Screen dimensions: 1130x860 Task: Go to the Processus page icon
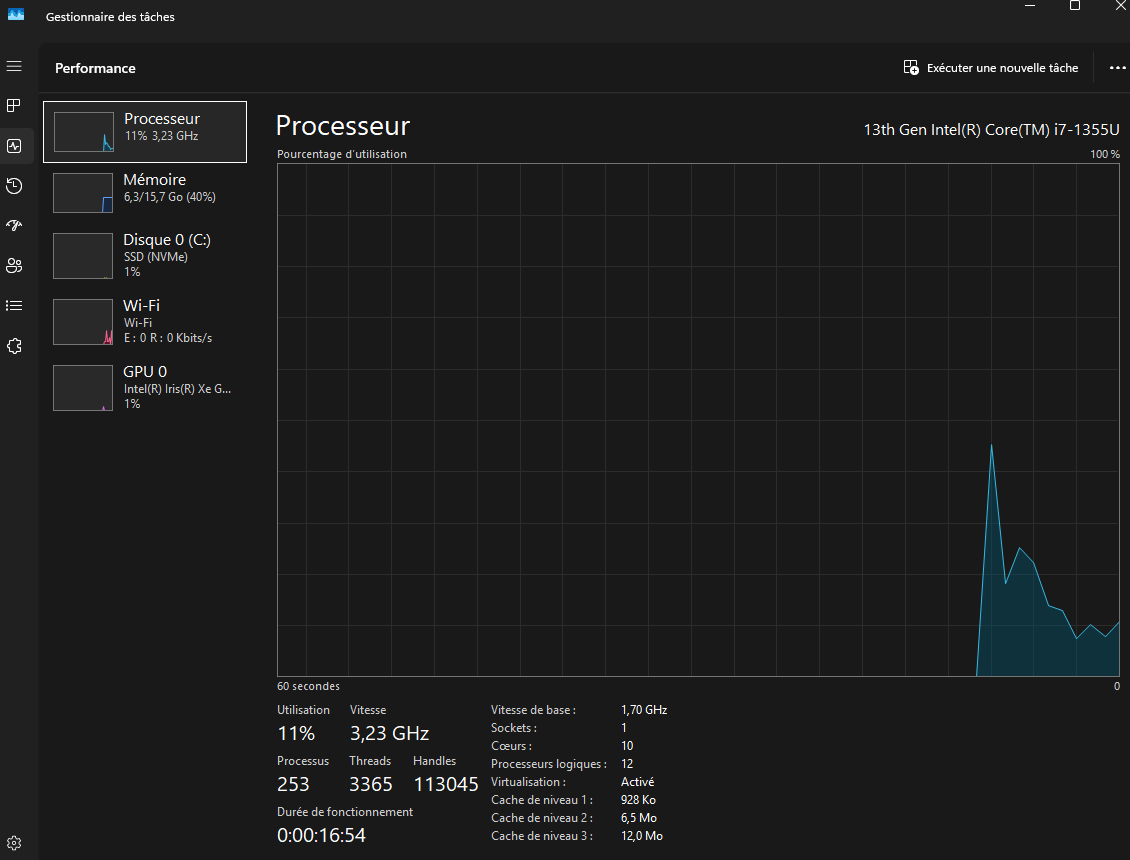click(x=14, y=105)
